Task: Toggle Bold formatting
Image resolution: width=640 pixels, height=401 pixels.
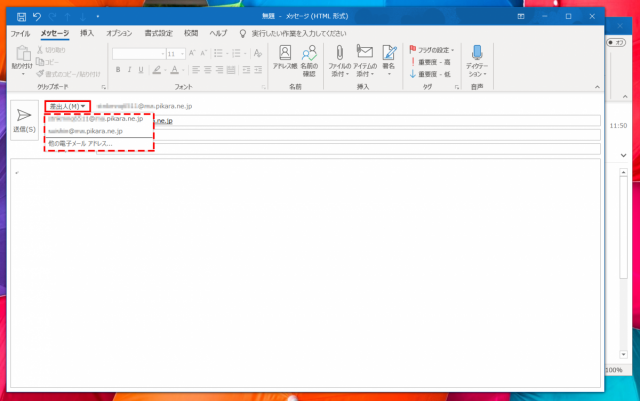Action: point(118,70)
